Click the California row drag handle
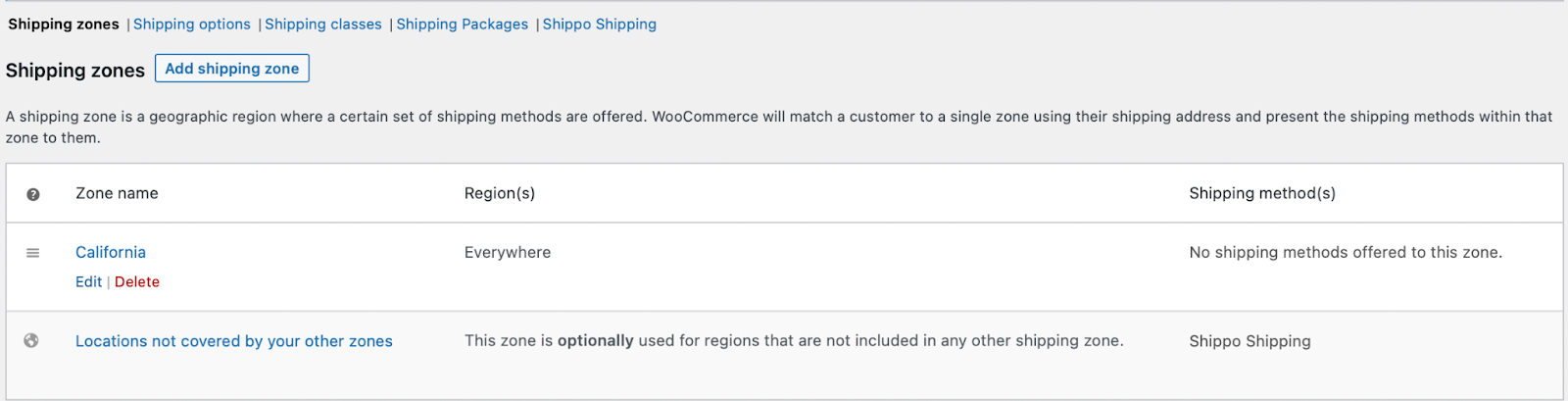 [x=33, y=253]
